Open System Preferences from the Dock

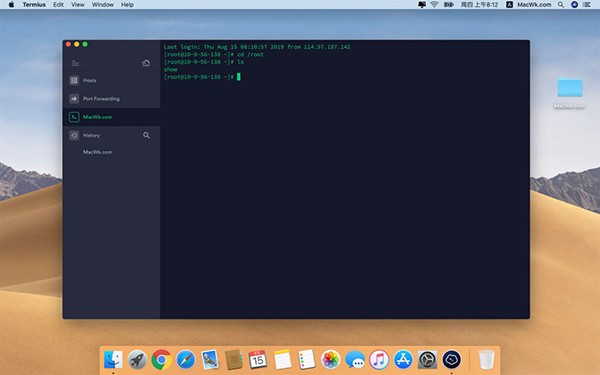(x=427, y=360)
